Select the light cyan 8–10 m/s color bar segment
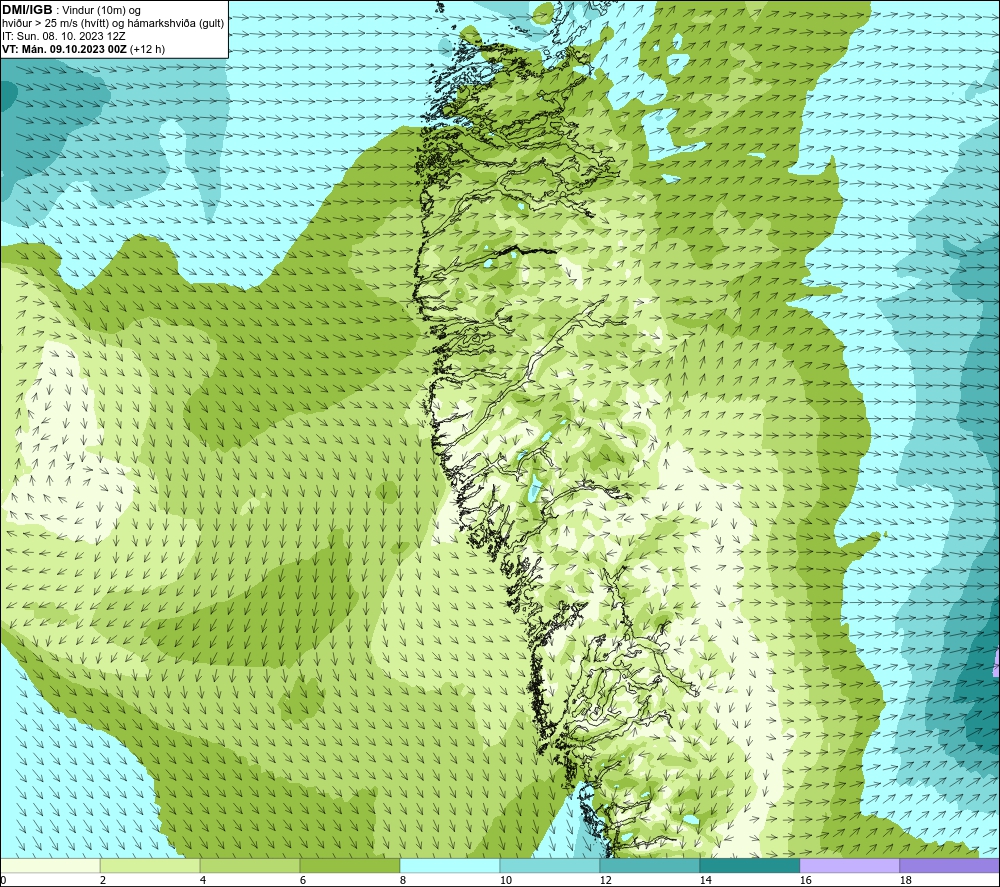The width and height of the screenshot is (1000, 887). point(450,865)
